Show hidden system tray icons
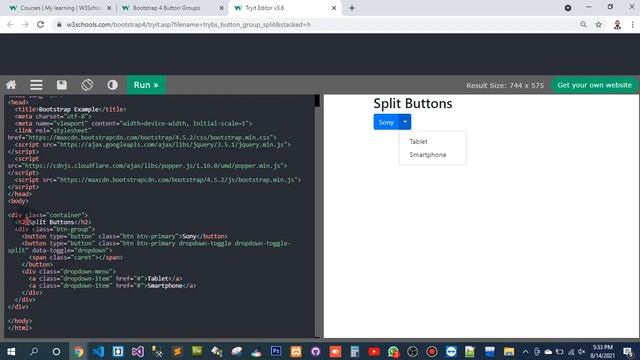 (x=525, y=351)
